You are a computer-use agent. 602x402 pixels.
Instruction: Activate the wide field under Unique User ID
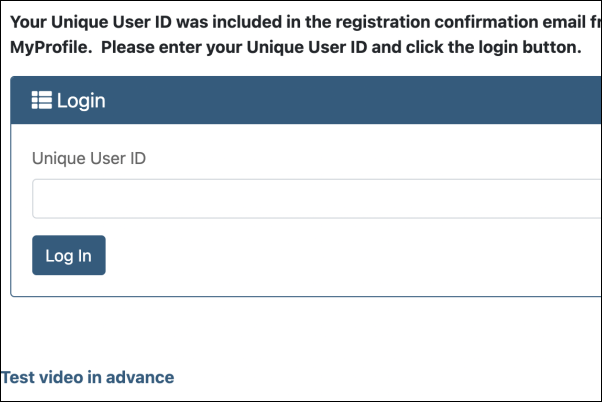317,199
